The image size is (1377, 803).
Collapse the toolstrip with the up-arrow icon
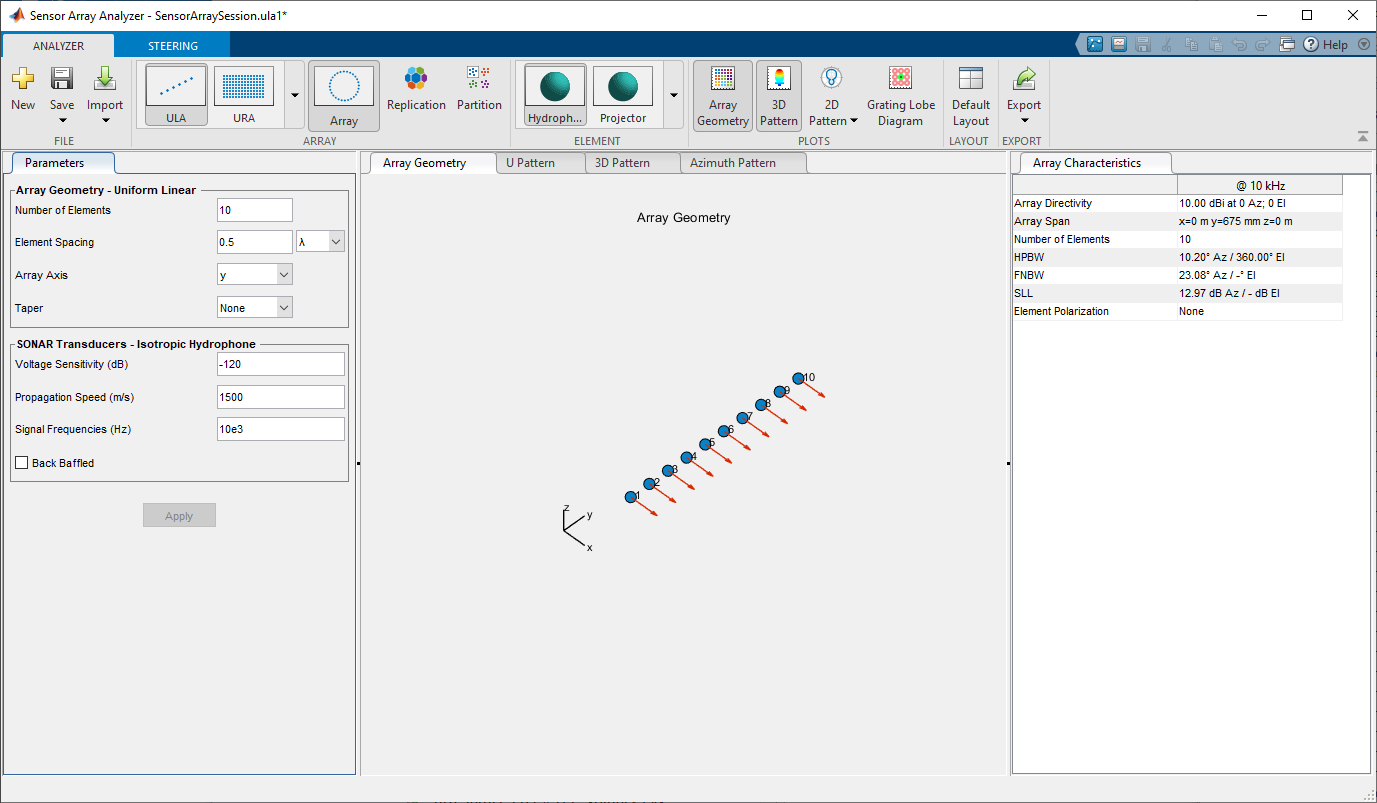pyautogui.click(x=1362, y=137)
